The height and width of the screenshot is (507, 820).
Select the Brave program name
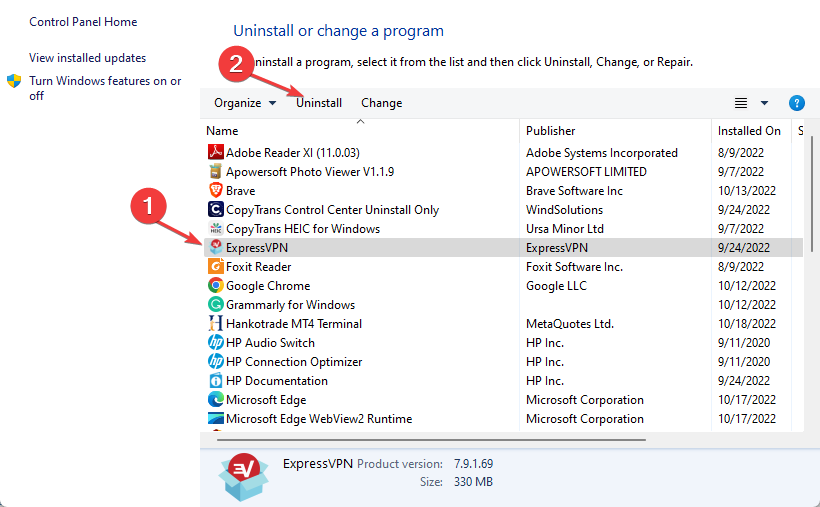click(x=241, y=191)
